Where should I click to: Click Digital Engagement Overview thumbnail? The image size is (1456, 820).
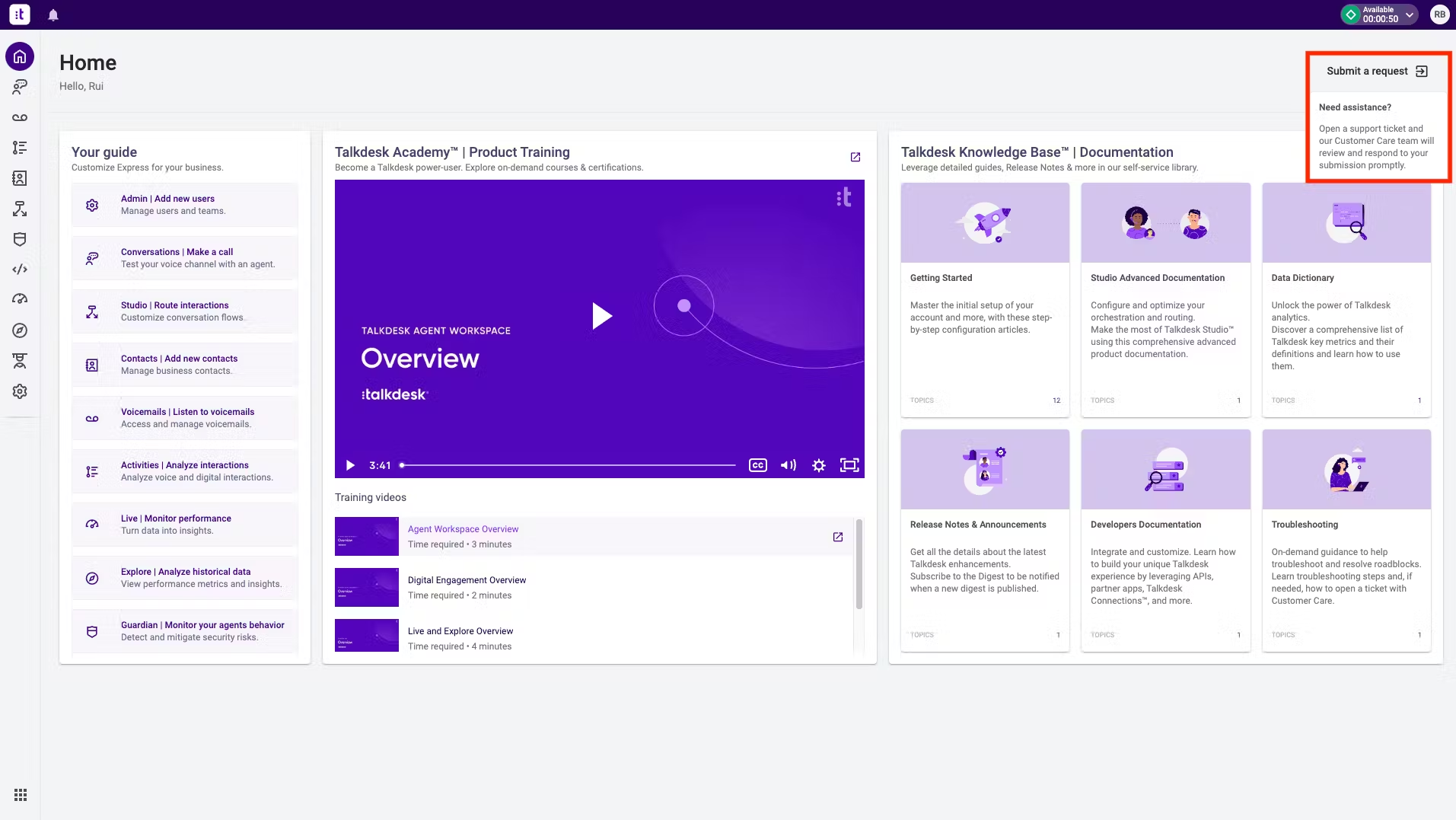[367, 588]
